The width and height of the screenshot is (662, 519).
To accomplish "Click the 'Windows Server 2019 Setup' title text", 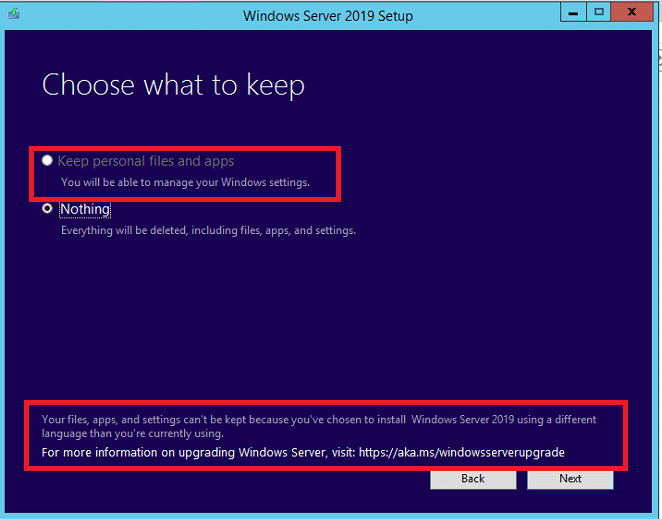I will pos(327,16).
